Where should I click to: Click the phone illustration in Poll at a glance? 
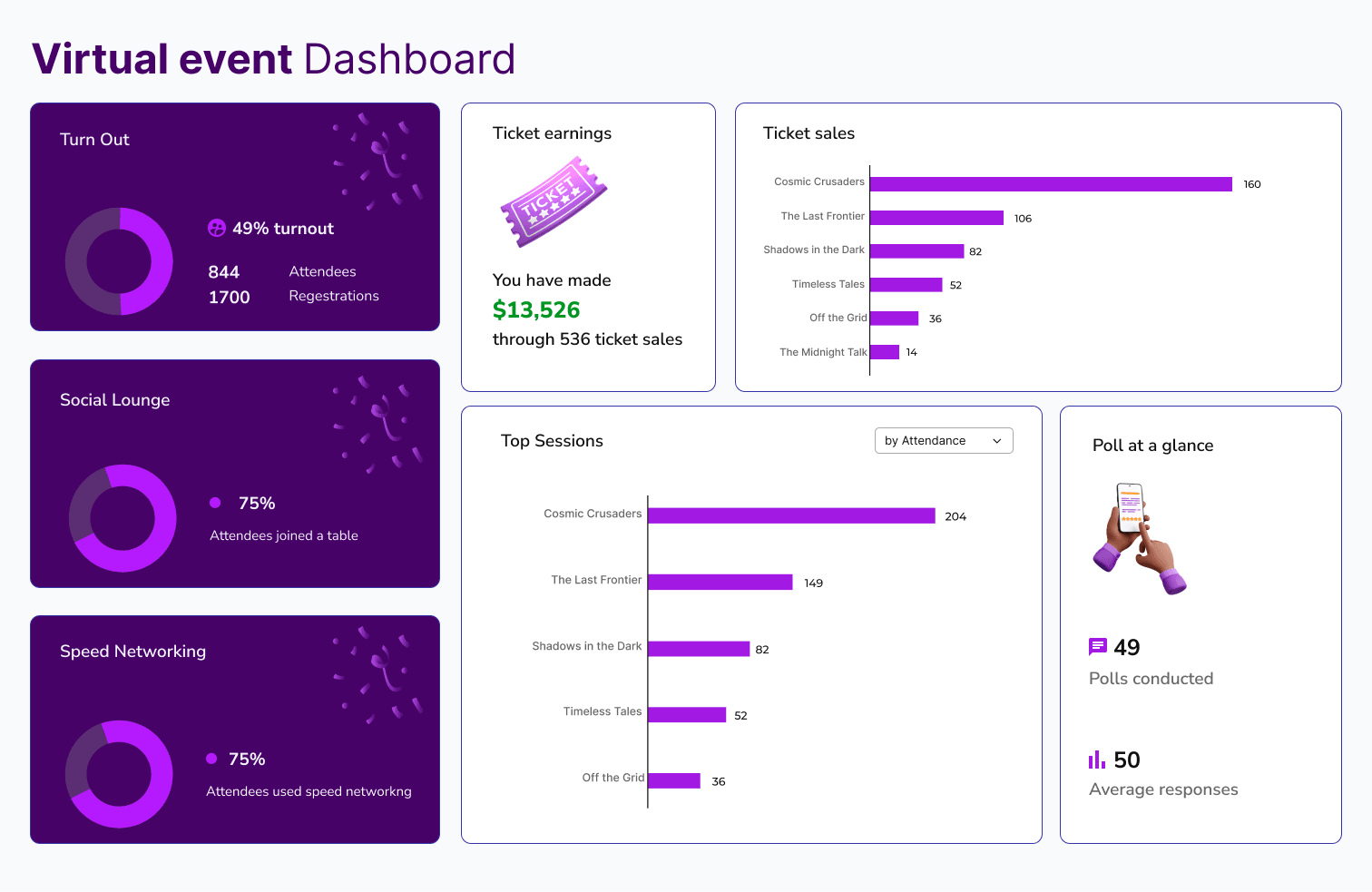[1139, 537]
